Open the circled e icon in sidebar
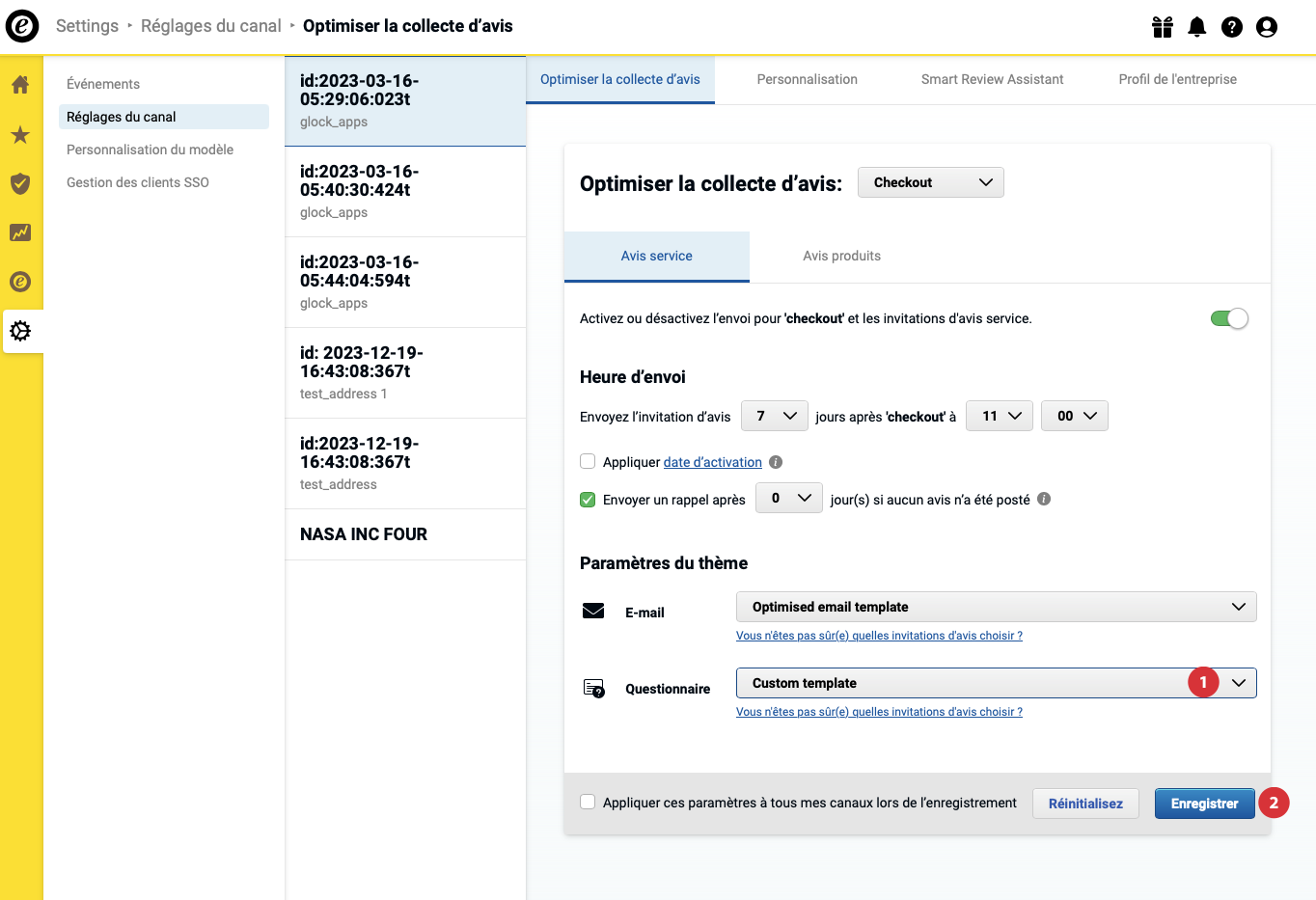Image resolution: width=1316 pixels, height=900 pixels. coord(20,282)
